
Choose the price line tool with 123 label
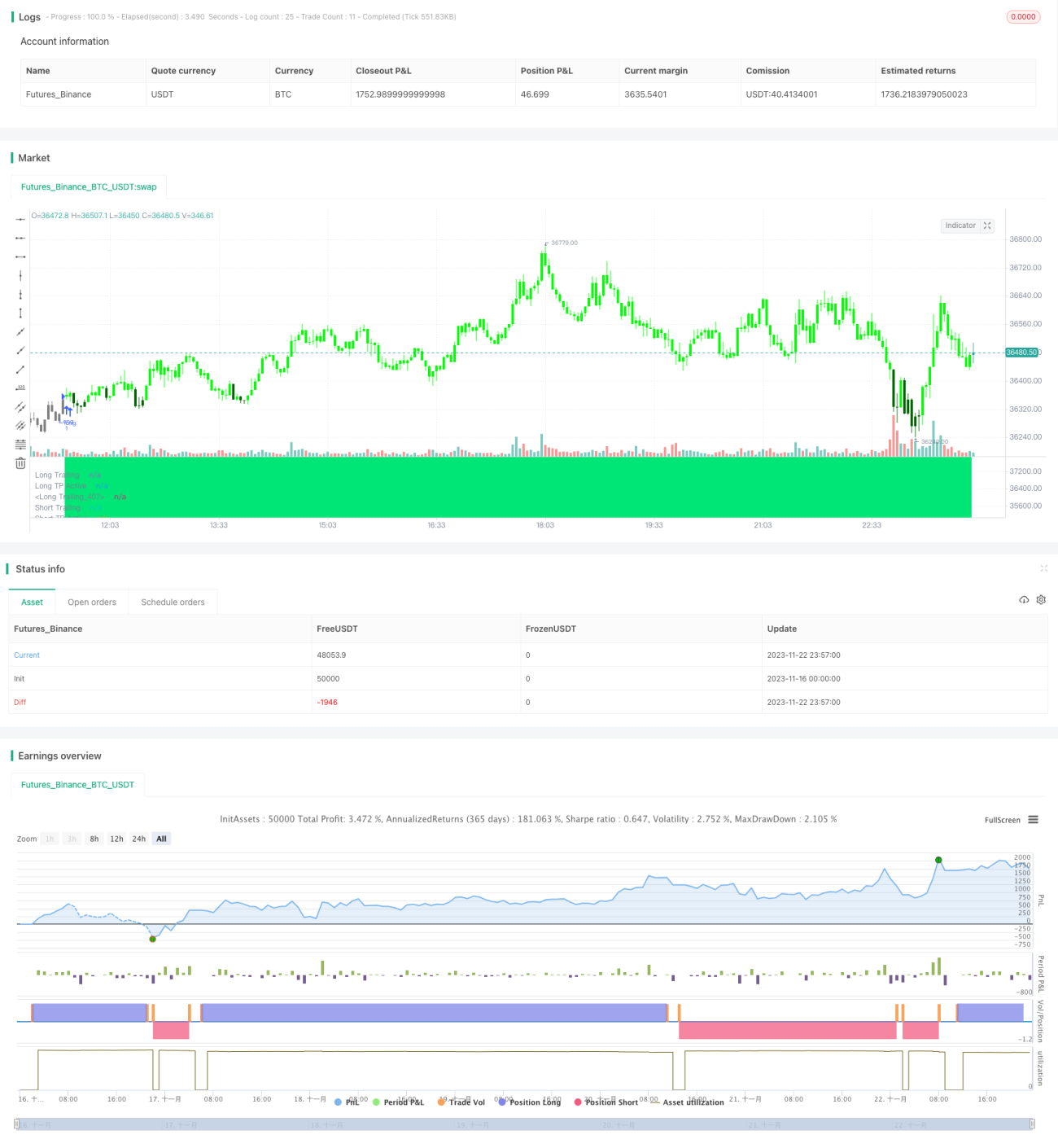(x=20, y=388)
